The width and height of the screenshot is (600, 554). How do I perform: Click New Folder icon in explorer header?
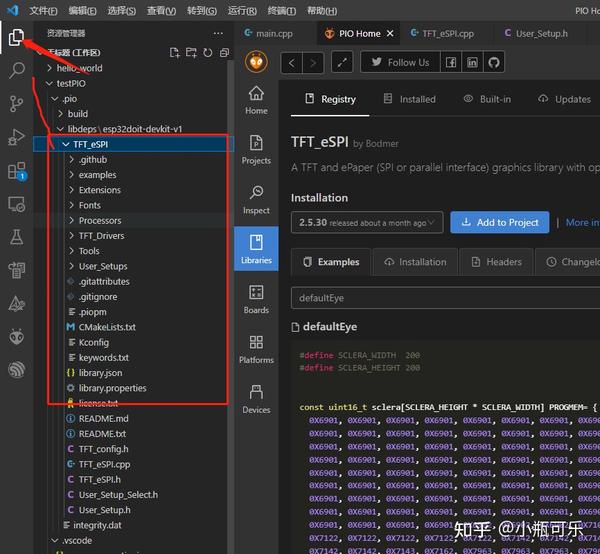tap(191, 53)
